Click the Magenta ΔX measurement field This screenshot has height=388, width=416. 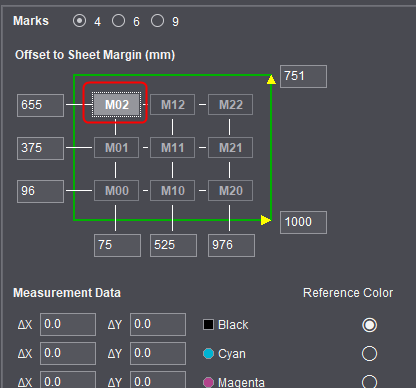click(68, 380)
